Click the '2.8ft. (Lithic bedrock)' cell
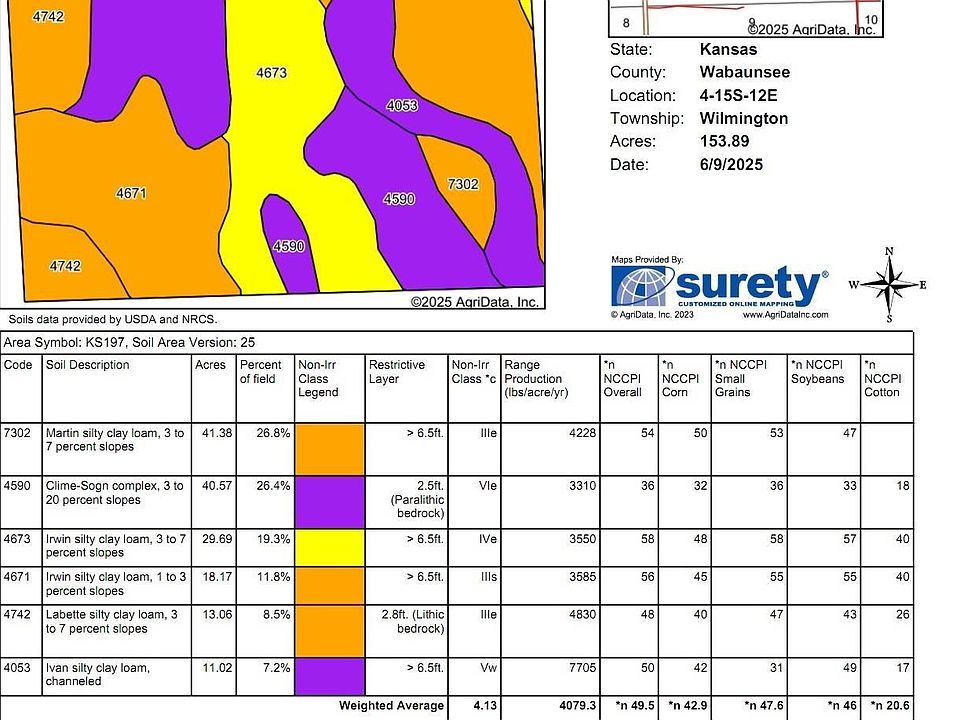This screenshot has width=960, height=720. click(x=413, y=621)
